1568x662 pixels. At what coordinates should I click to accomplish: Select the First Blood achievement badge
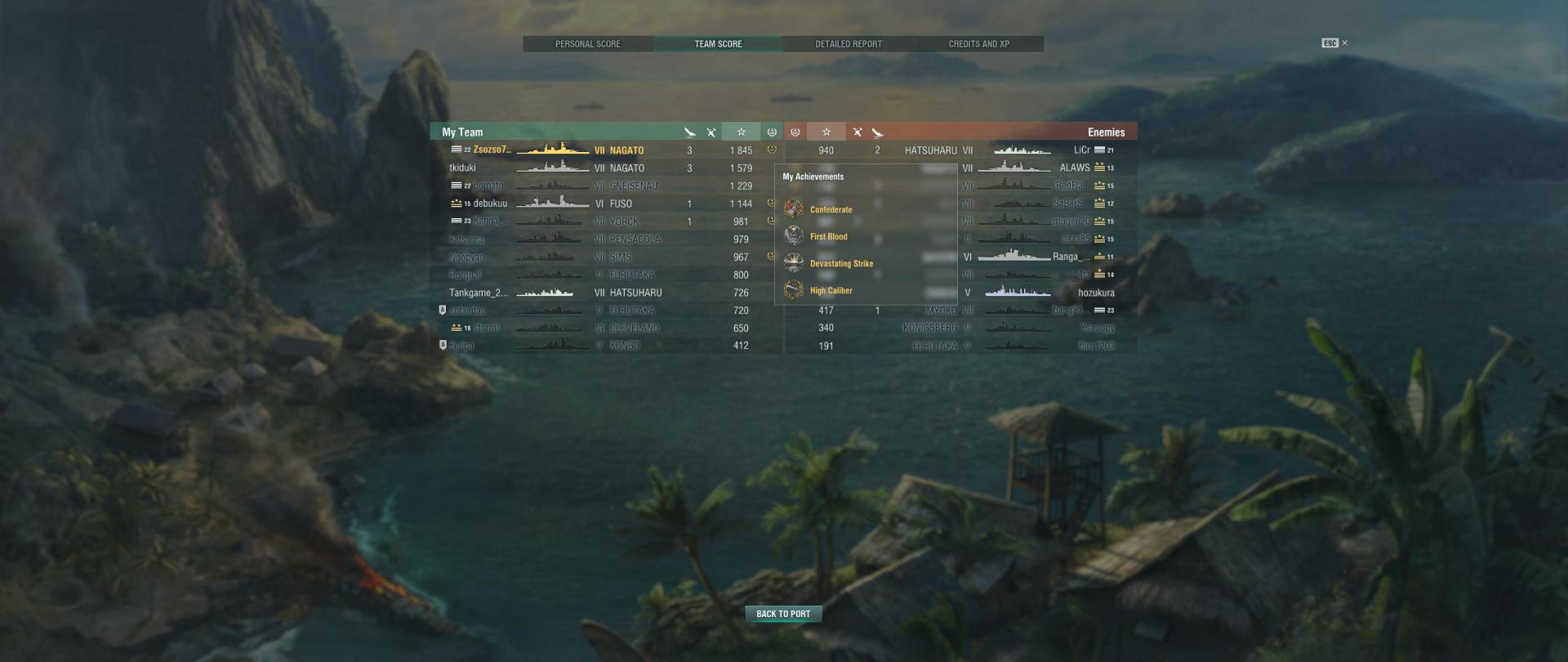(793, 236)
